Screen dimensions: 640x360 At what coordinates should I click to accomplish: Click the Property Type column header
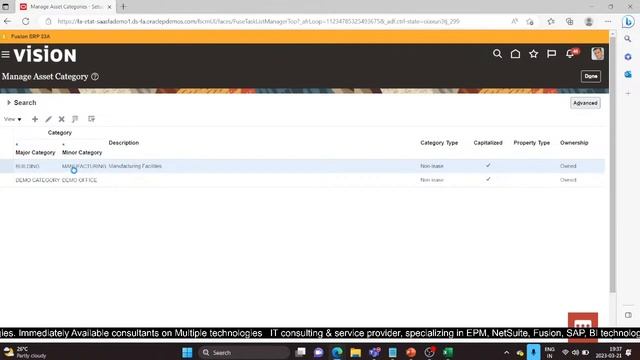point(531,143)
